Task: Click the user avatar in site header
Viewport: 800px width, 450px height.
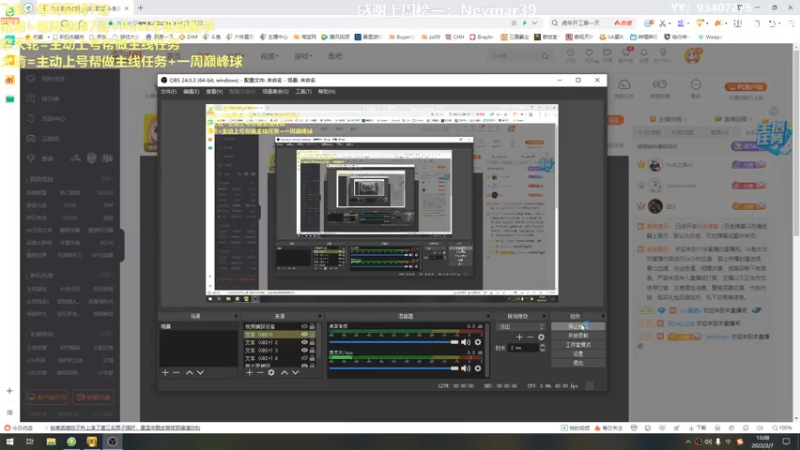Action: 692,56
